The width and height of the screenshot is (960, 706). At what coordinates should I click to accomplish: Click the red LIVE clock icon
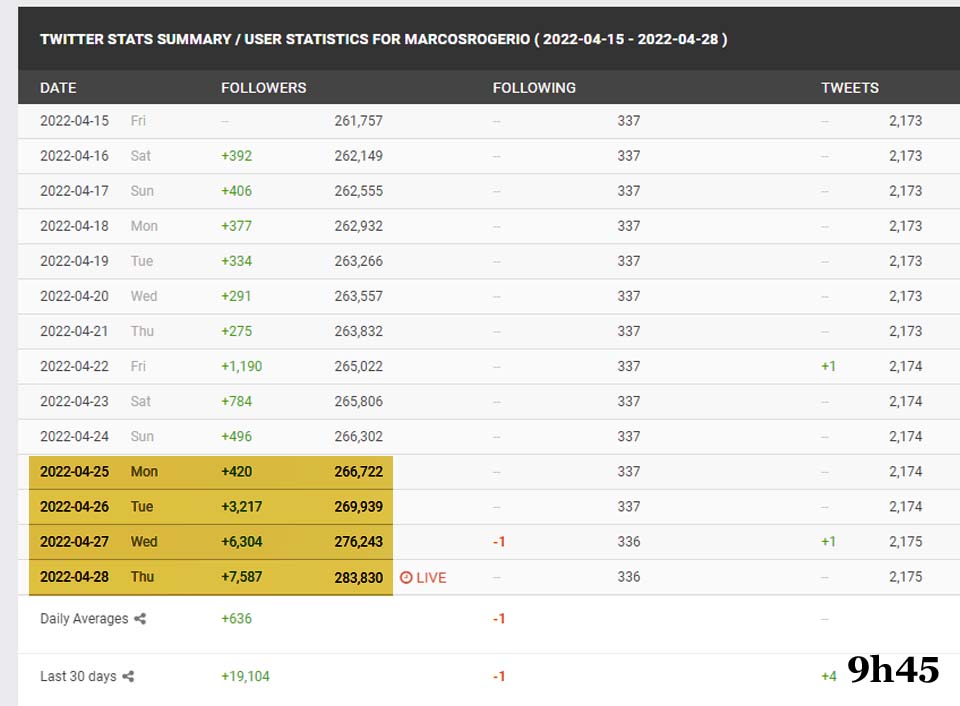click(x=406, y=578)
